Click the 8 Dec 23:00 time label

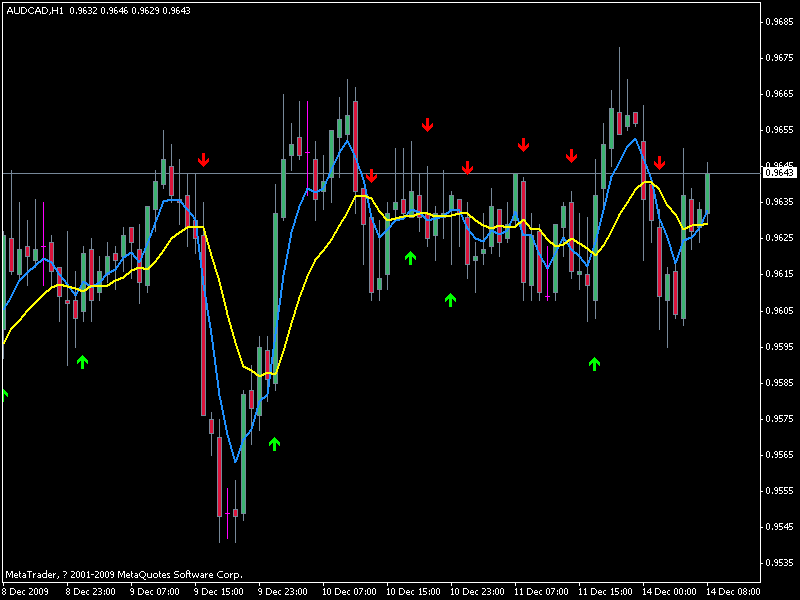click(x=91, y=592)
